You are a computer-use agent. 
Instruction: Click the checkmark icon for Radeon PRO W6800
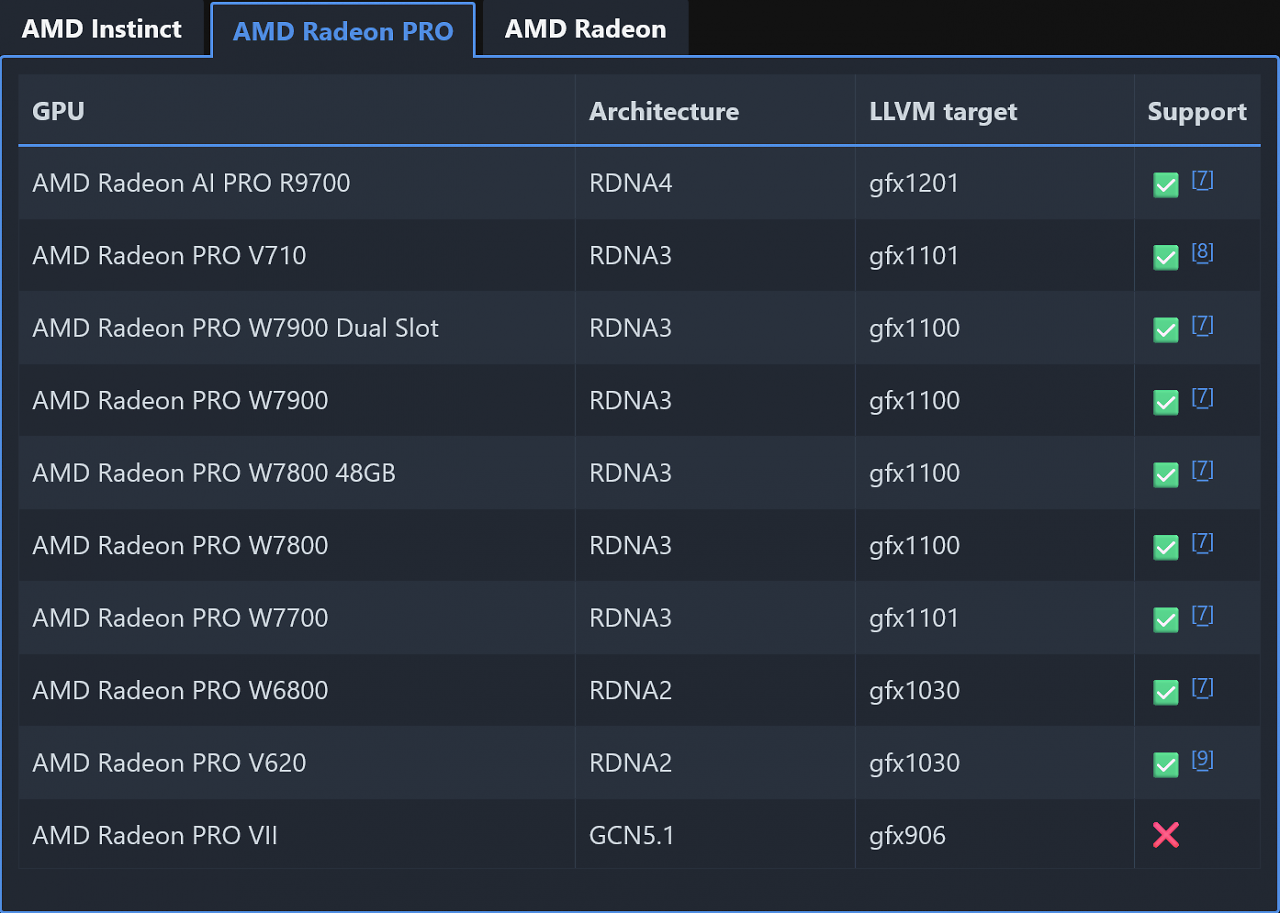(1165, 692)
